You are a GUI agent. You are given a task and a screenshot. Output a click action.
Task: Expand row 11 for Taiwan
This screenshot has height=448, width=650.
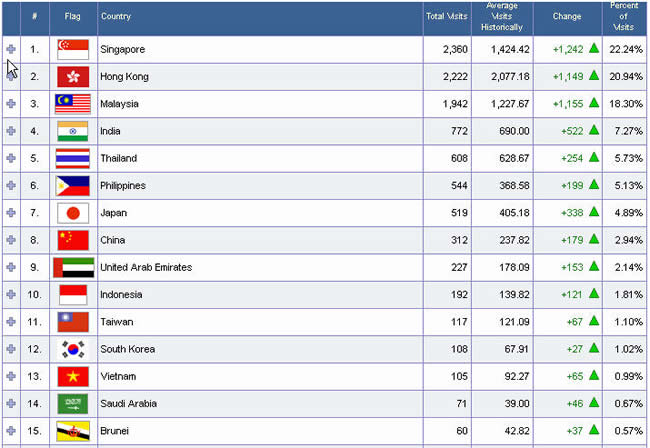tap(11, 322)
